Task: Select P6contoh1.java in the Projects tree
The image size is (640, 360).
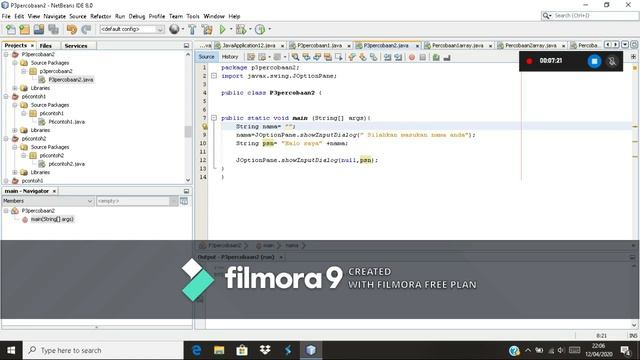Action: point(67,122)
